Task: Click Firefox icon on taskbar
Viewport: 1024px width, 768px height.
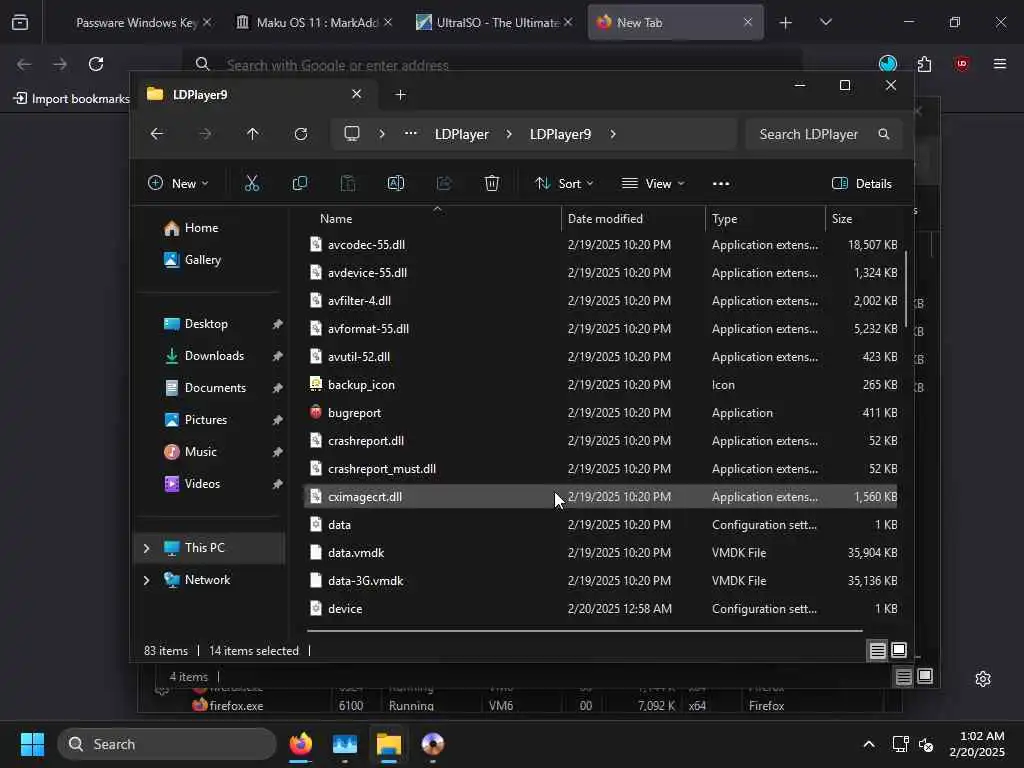Action: point(300,744)
